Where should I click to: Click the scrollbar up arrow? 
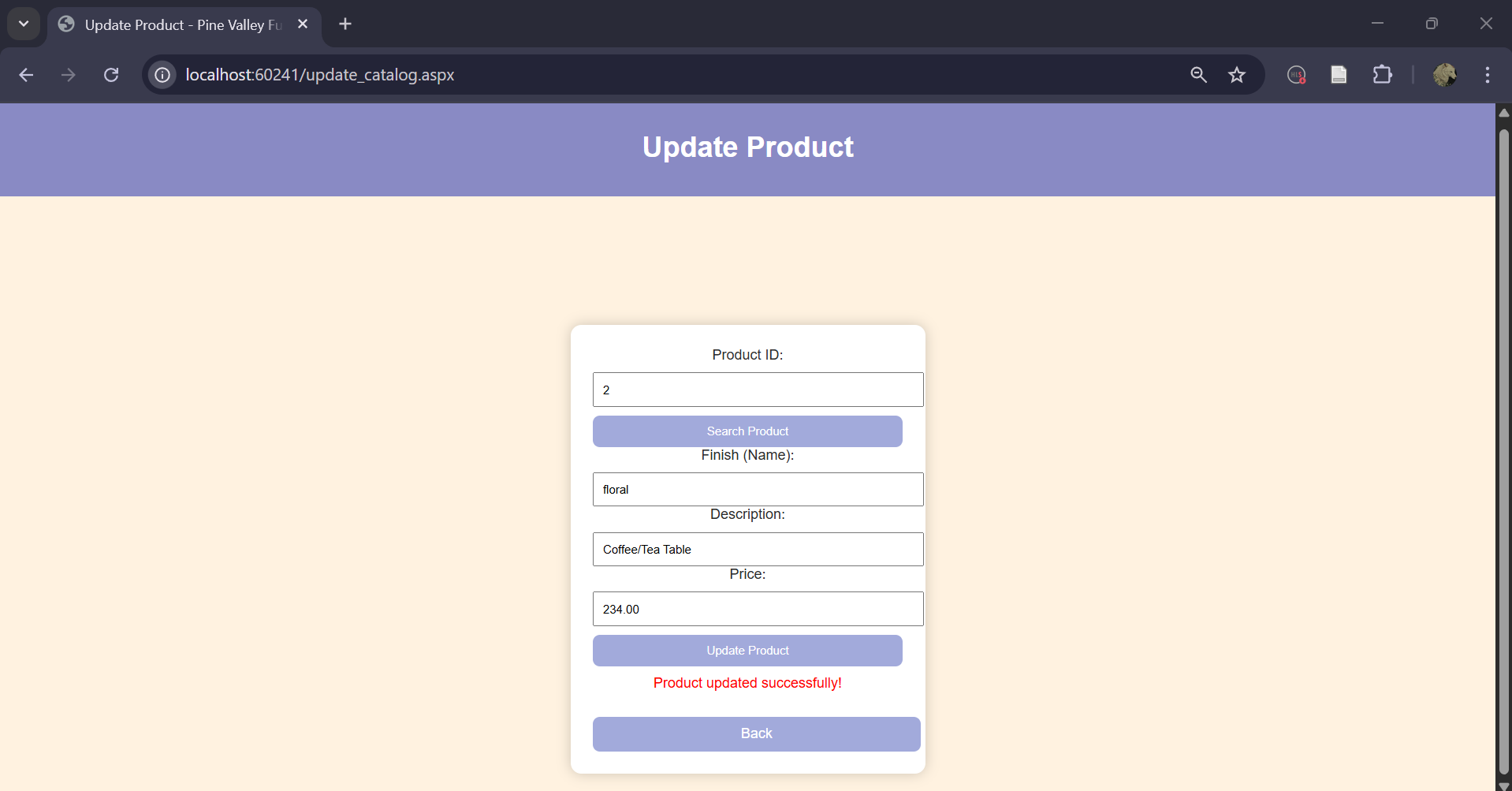tap(1503, 112)
